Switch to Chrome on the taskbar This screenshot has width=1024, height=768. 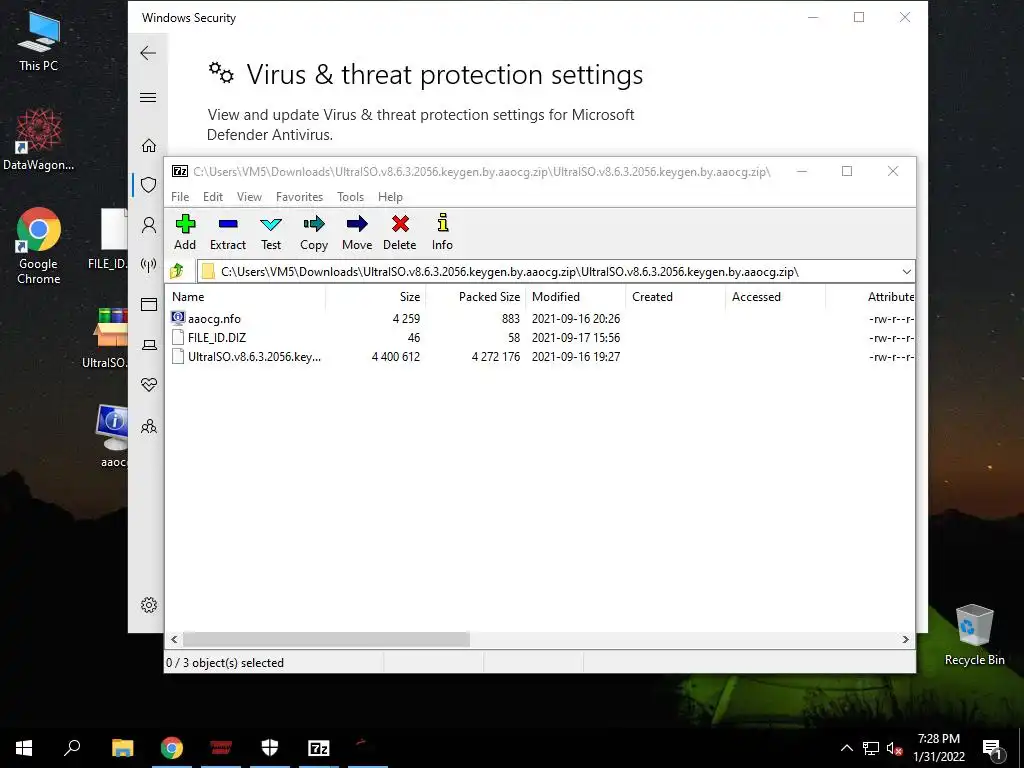click(172, 748)
